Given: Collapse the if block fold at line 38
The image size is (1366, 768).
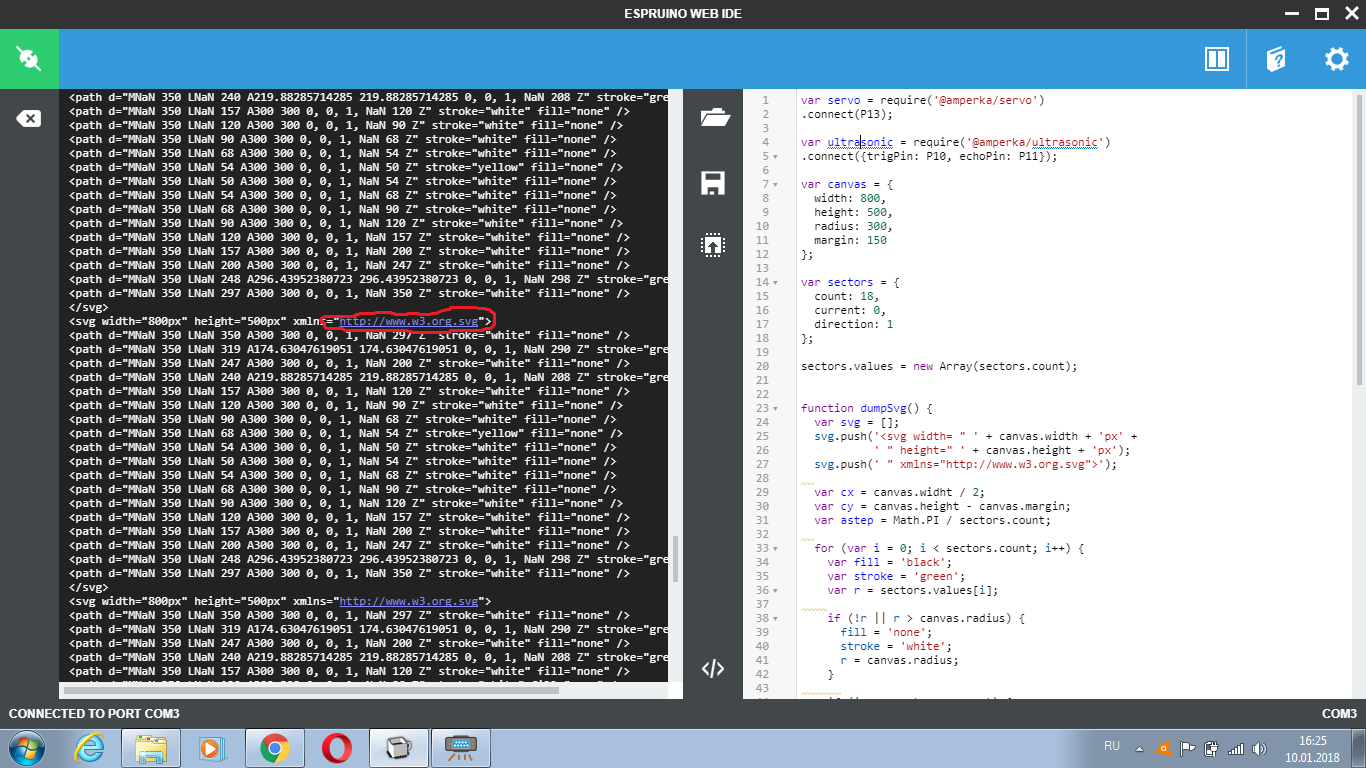Looking at the screenshot, I should (775, 618).
